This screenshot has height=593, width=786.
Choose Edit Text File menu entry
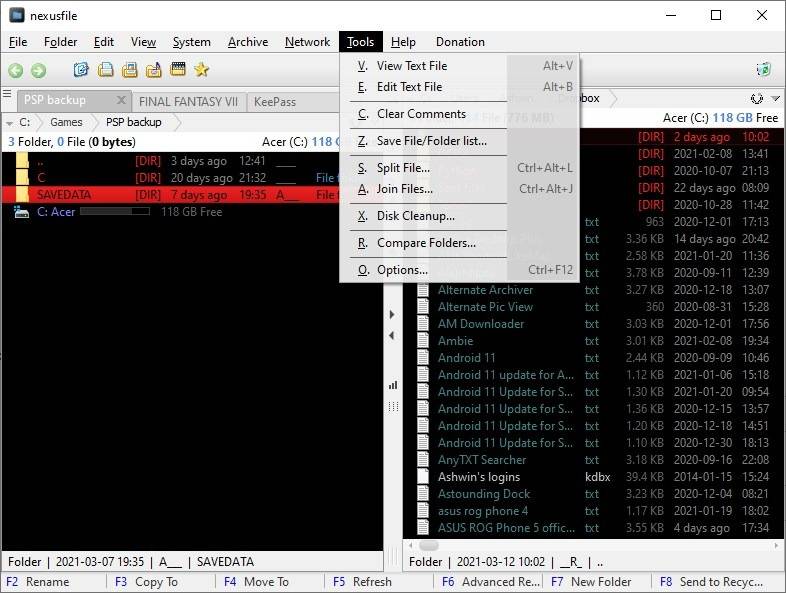coord(459,87)
